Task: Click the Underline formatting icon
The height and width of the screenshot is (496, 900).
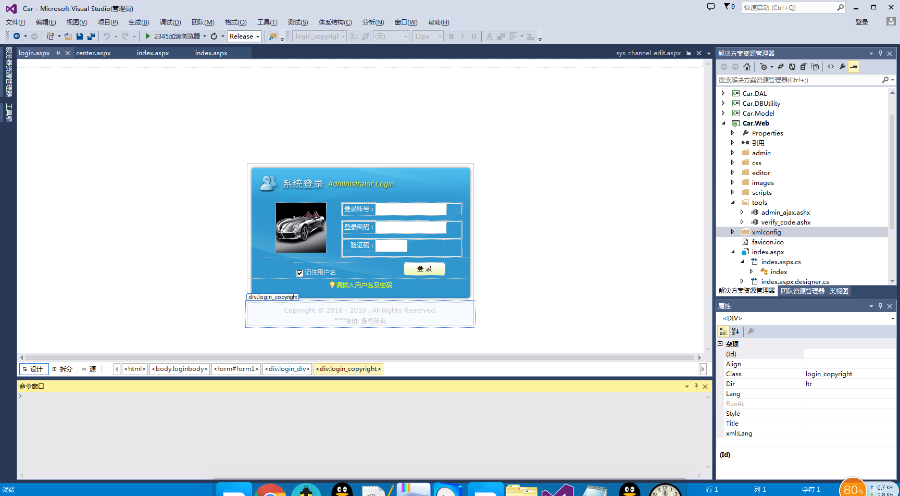Action: [x=474, y=36]
